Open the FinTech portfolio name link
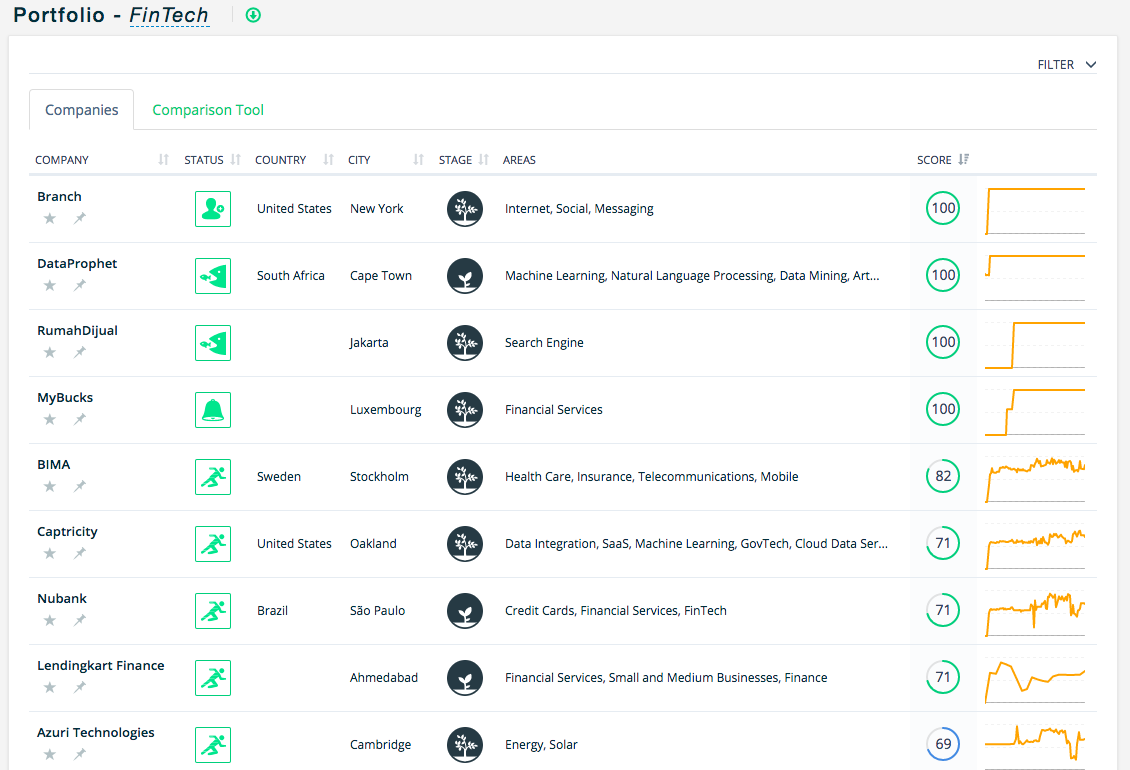Screen dimensions: 1130x770 pyautogui.click(x=169, y=15)
